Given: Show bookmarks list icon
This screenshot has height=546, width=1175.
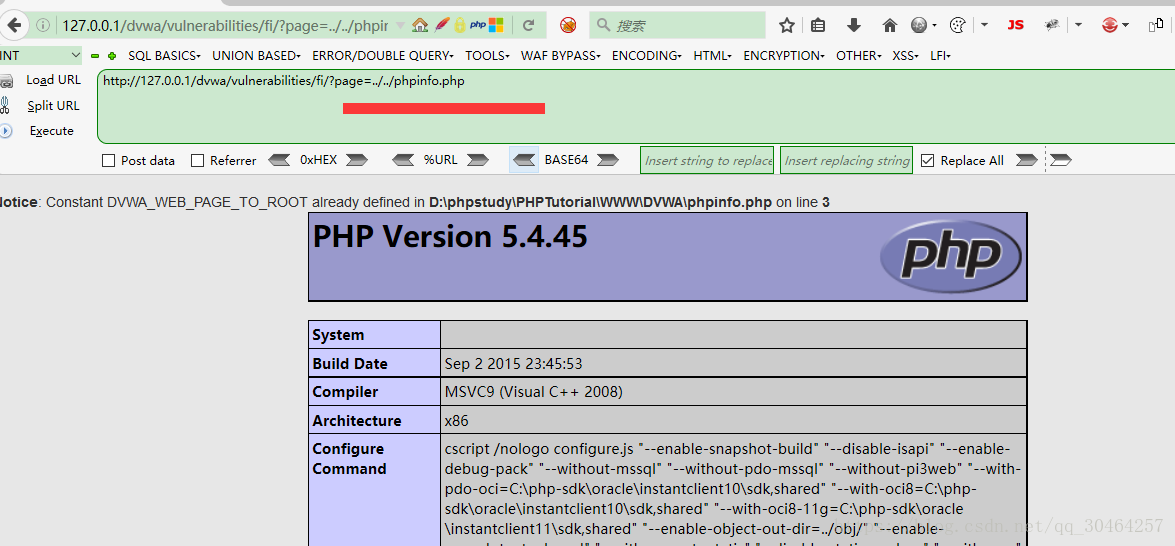Looking at the screenshot, I should point(818,25).
